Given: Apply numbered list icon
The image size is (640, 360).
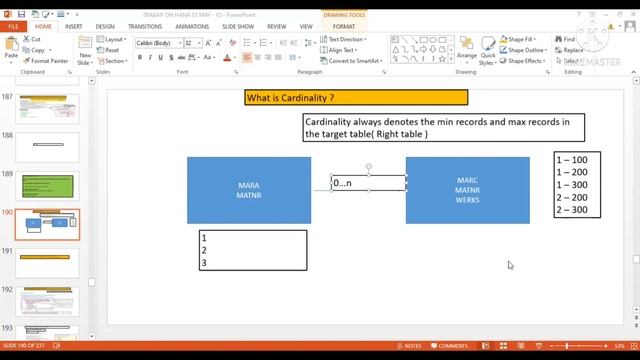Looking at the screenshot, I should tap(263, 43).
